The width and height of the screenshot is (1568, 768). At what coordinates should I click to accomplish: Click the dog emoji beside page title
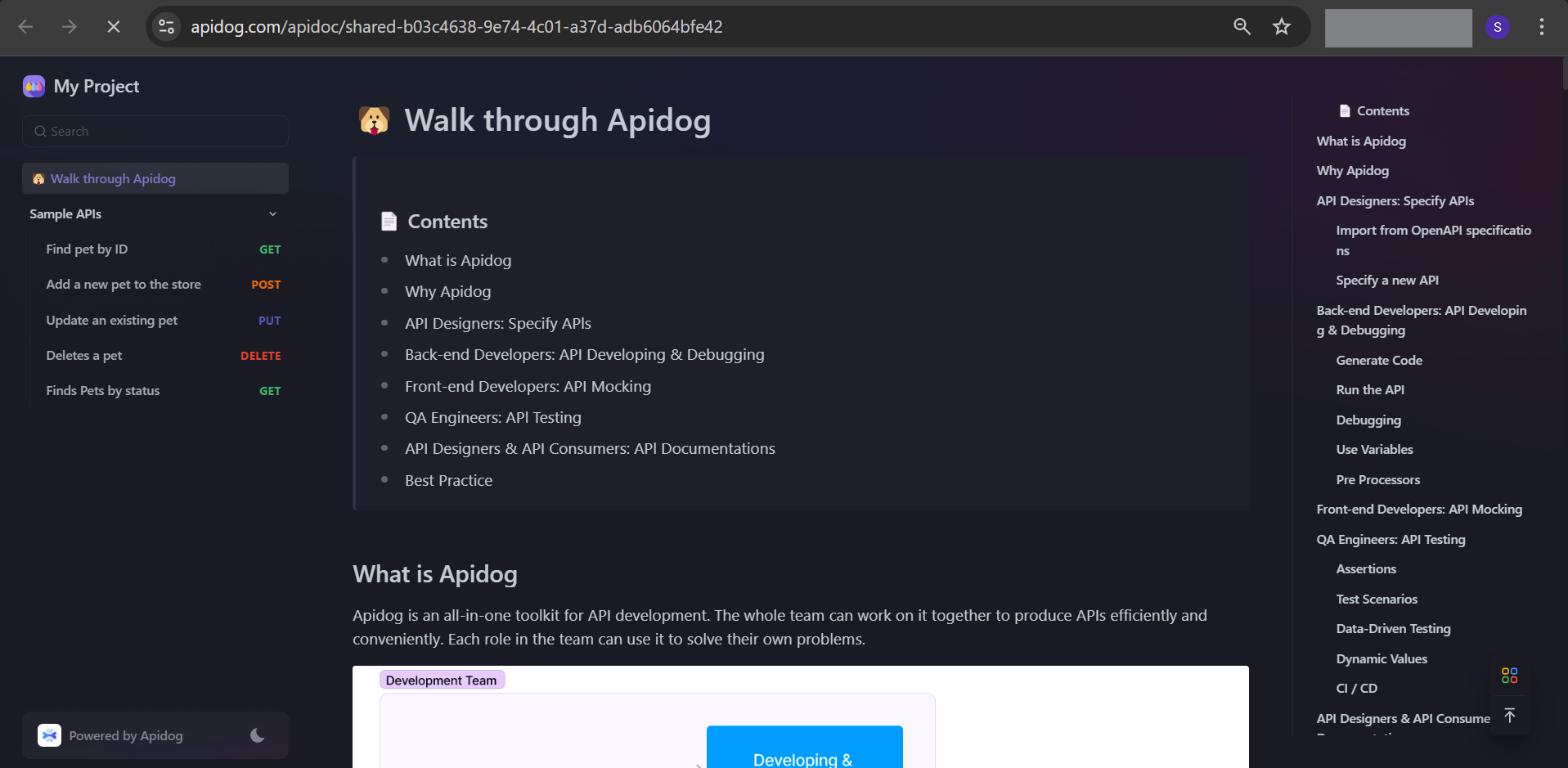374,121
